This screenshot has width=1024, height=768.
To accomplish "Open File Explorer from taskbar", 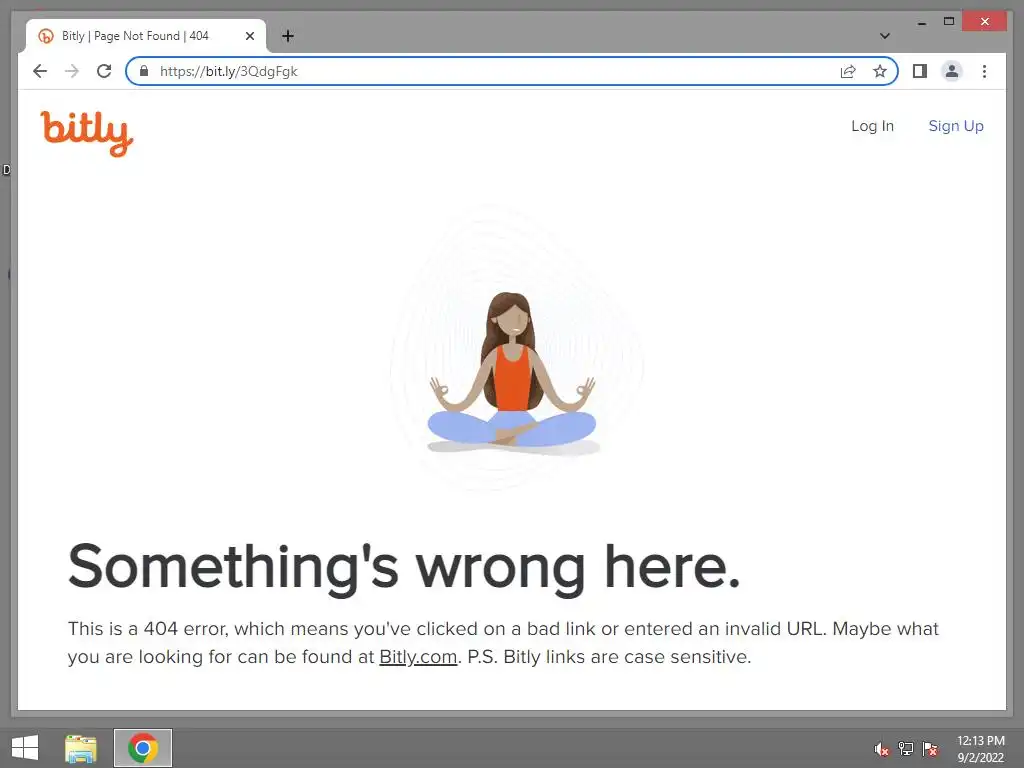I will (81, 748).
